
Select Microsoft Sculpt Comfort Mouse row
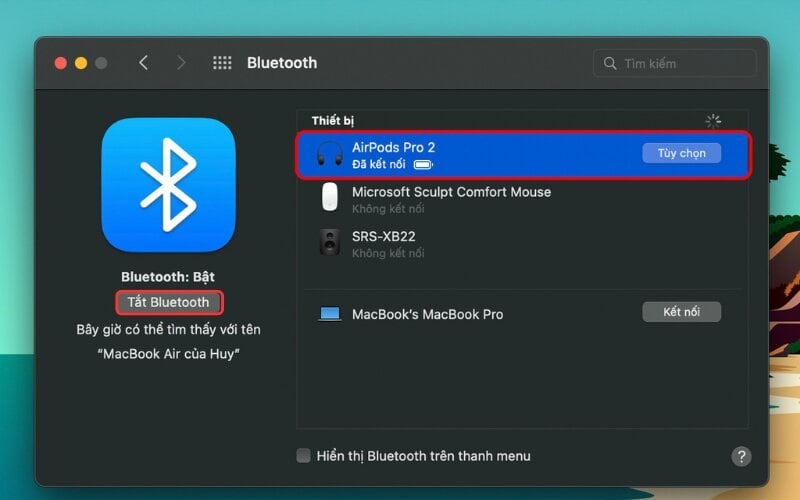(x=522, y=199)
